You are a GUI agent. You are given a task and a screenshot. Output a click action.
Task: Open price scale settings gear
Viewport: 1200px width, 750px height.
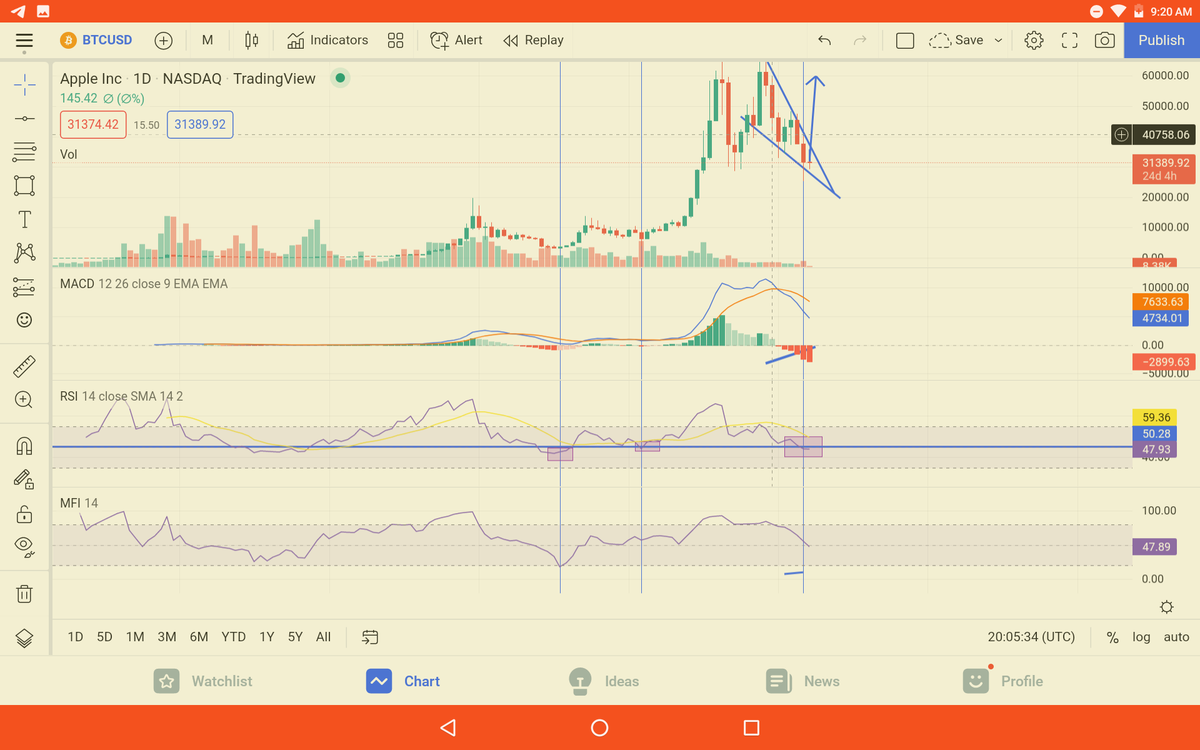(x=1166, y=607)
